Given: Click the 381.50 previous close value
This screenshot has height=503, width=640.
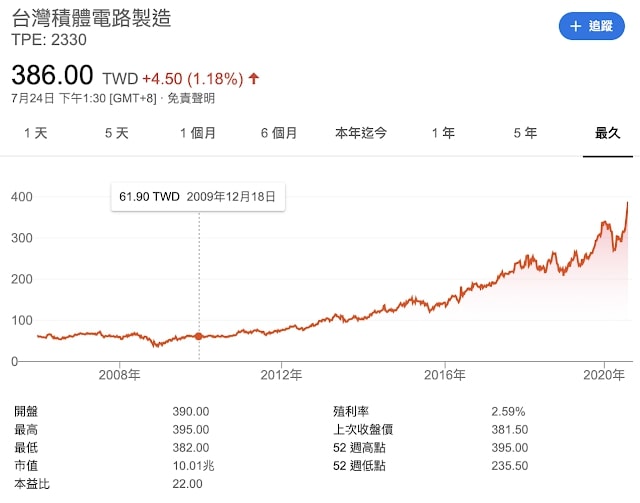Looking at the screenshot, I should coord(510,430).
